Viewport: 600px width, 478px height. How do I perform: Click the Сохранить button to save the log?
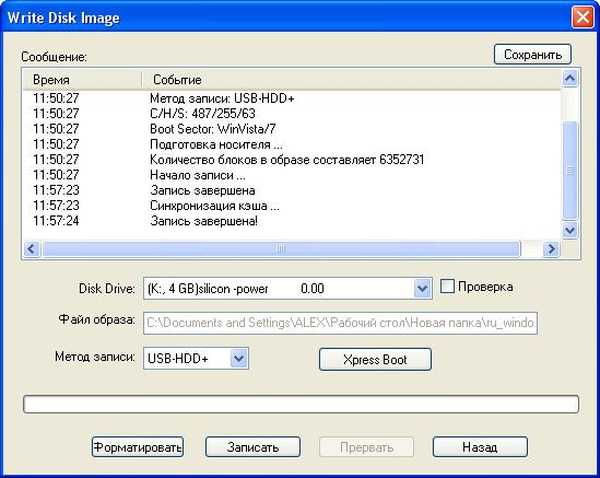(x=532, y=54)
